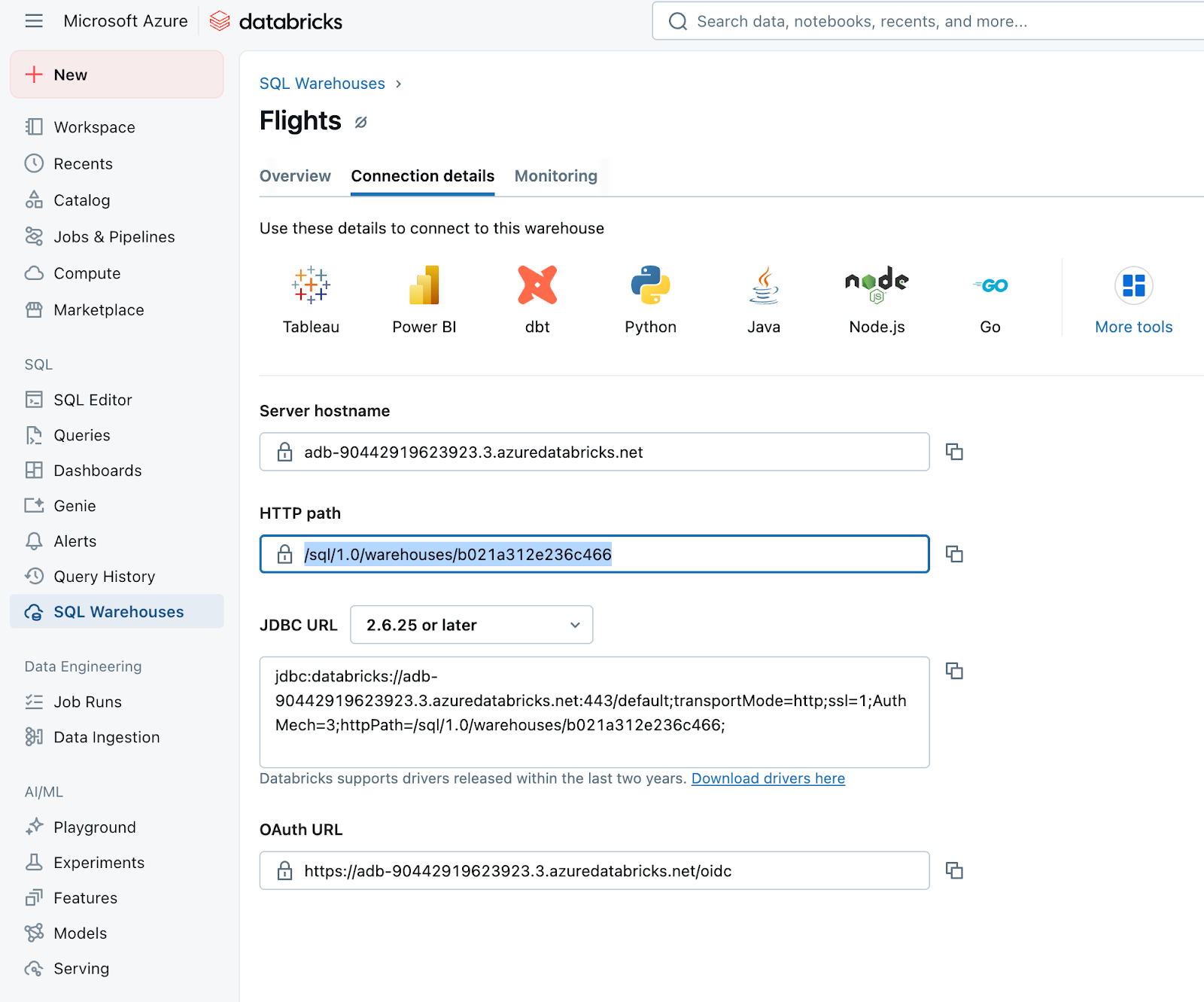1204x1002 pixels.
Task: Copy the Server hostname value
Action: (954, 452)
